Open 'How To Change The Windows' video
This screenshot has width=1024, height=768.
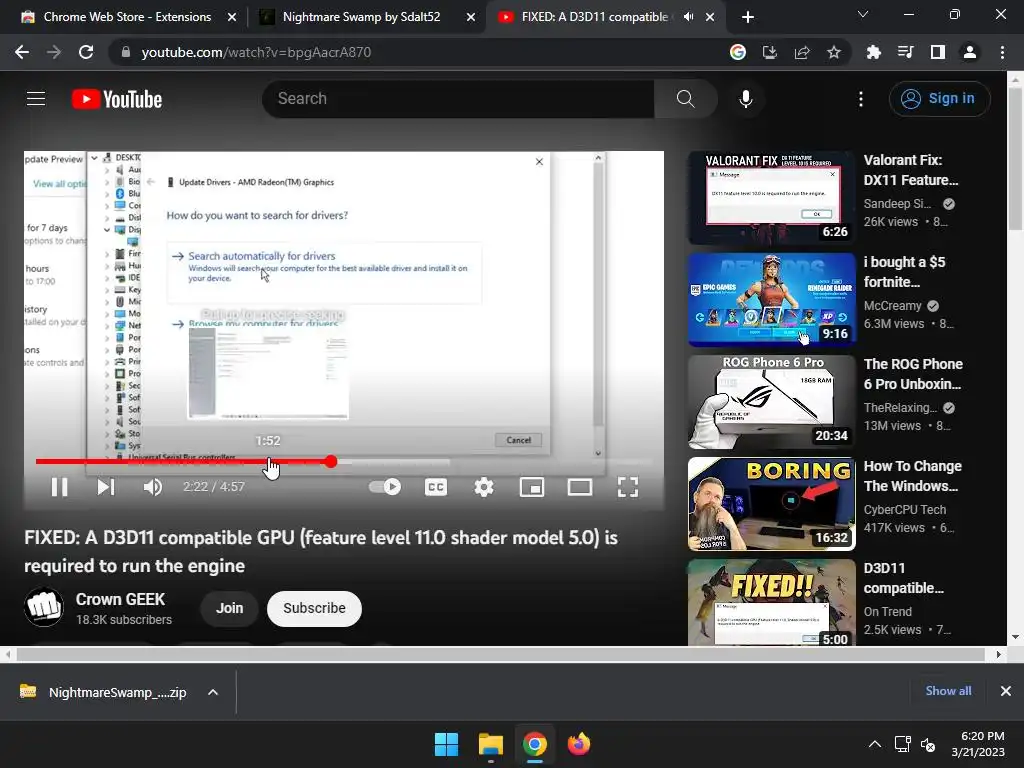[x=771, y=504]
